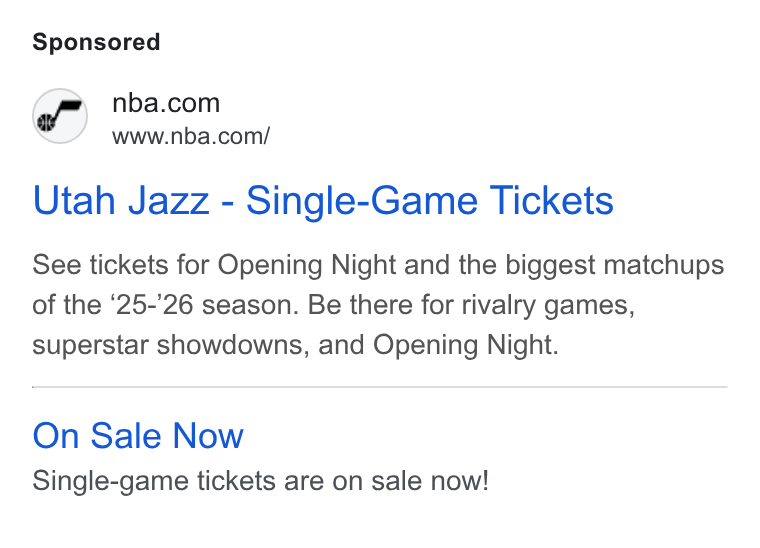Click the Sponsored label
Viewport: 760px width, 548px height.
click(x=96, y=42)
